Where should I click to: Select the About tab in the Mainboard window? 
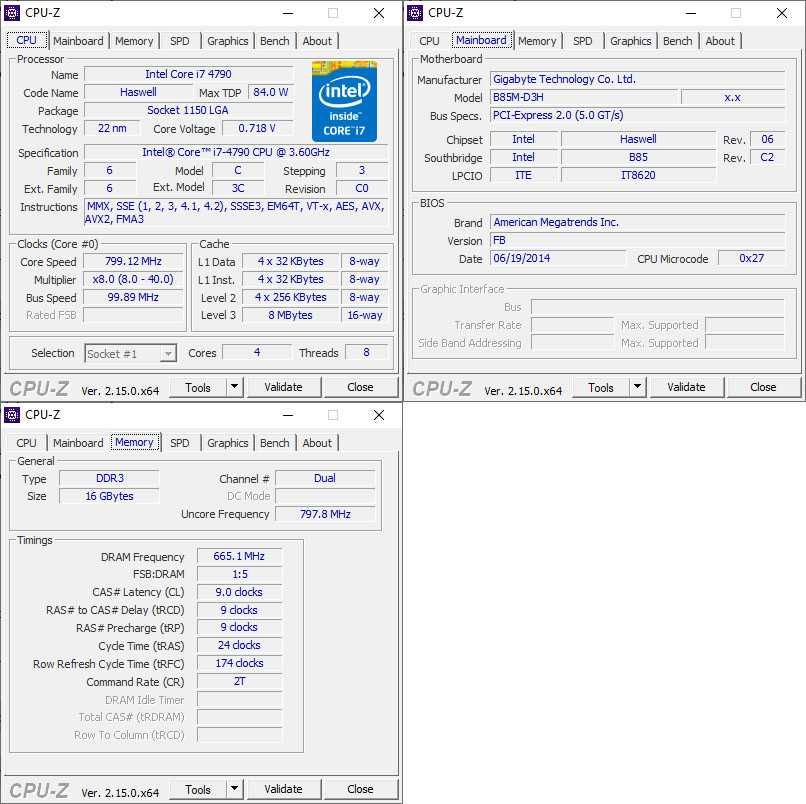[720, 41]
